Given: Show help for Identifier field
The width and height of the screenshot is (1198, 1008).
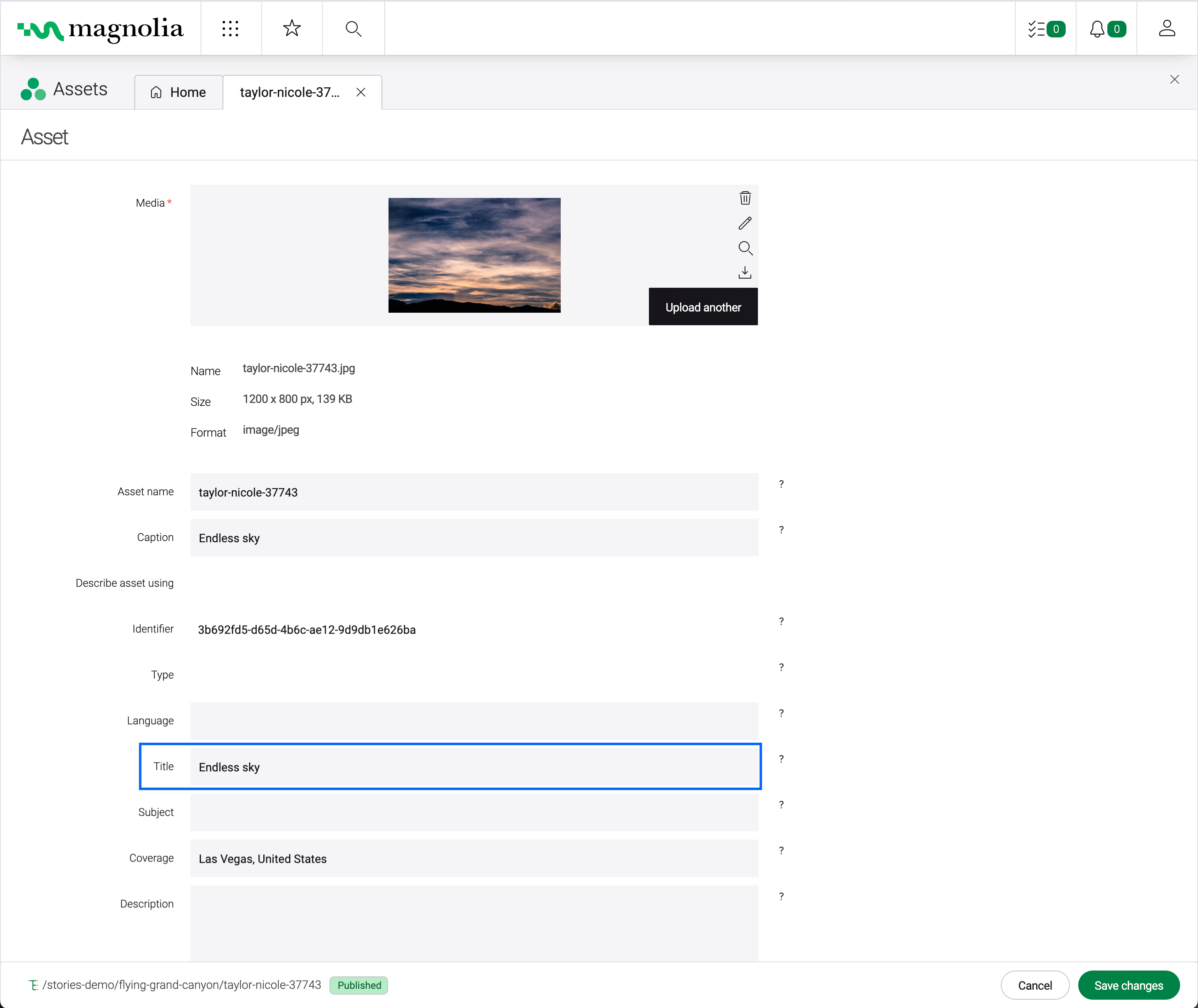Looking at the screenshot, I should click(x=781, y=621).
